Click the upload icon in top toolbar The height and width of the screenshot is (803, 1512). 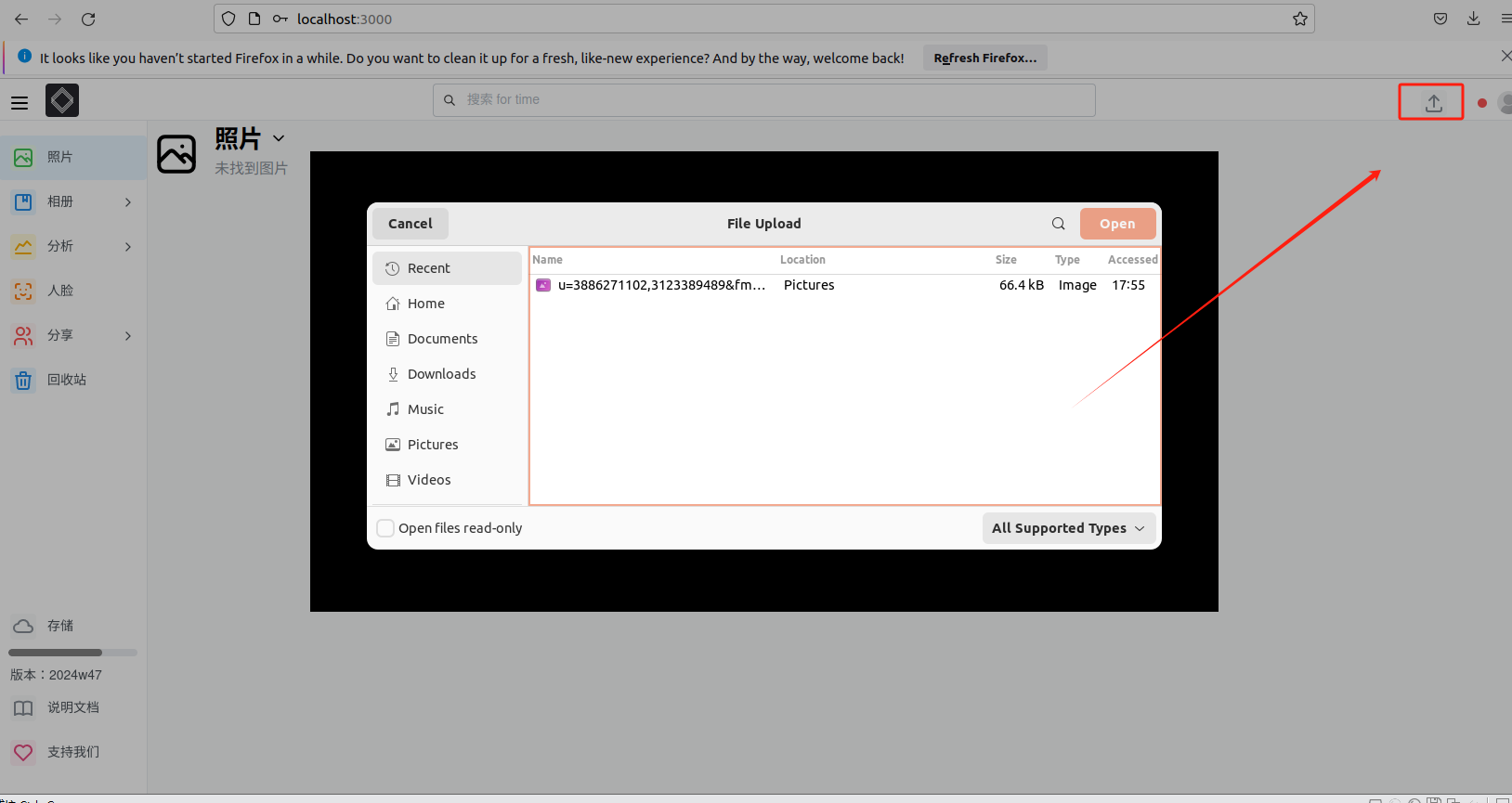(x=1433, y=103)
